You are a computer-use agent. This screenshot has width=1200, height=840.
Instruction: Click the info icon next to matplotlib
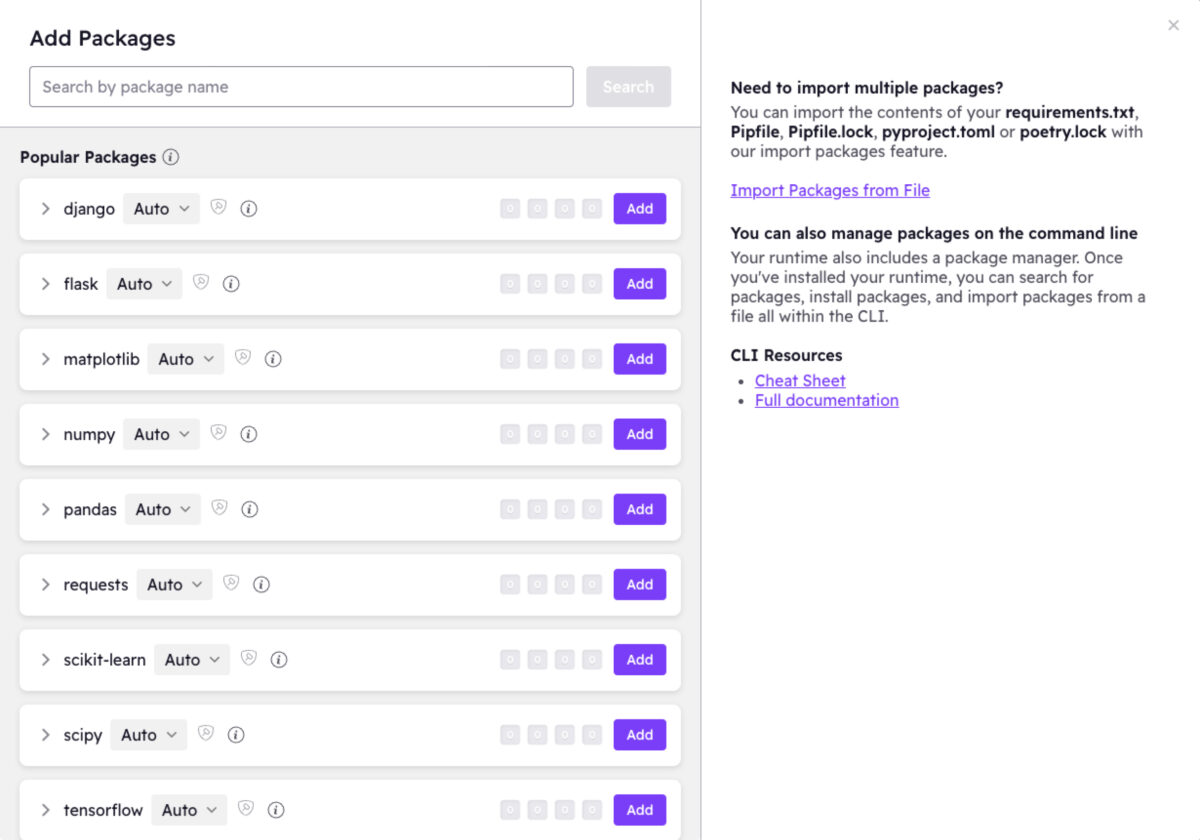pyautogui.click(x=273, y=359)
